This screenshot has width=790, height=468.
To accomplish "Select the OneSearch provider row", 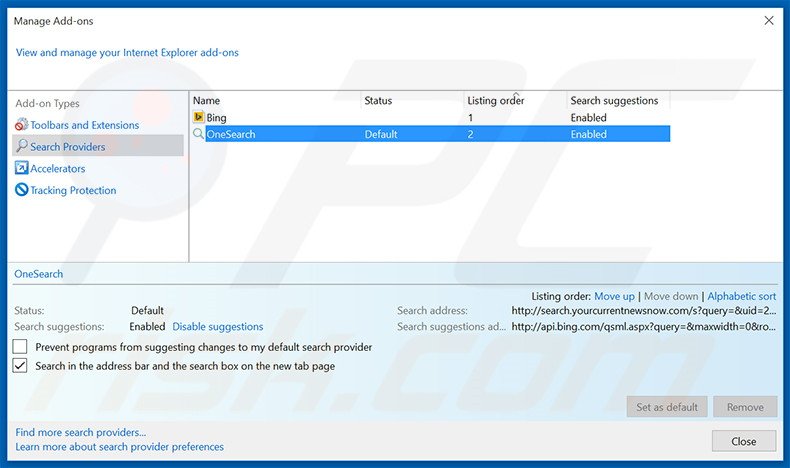I will (x=431, y=134).
